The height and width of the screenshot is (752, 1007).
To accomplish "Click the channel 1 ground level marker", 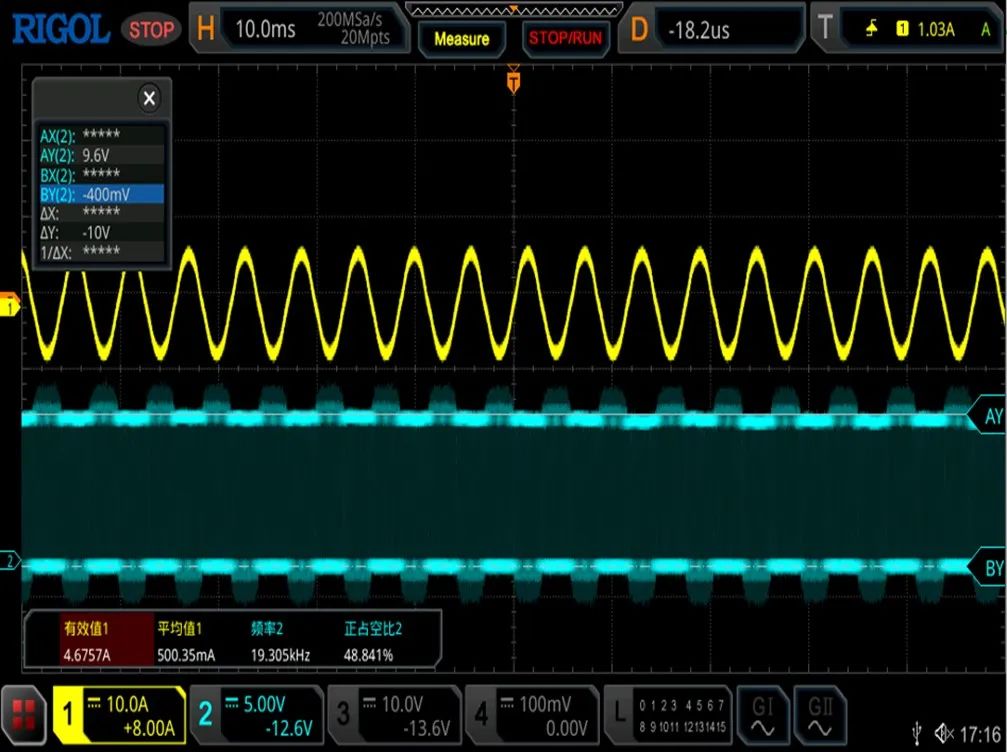I will 10,306.
